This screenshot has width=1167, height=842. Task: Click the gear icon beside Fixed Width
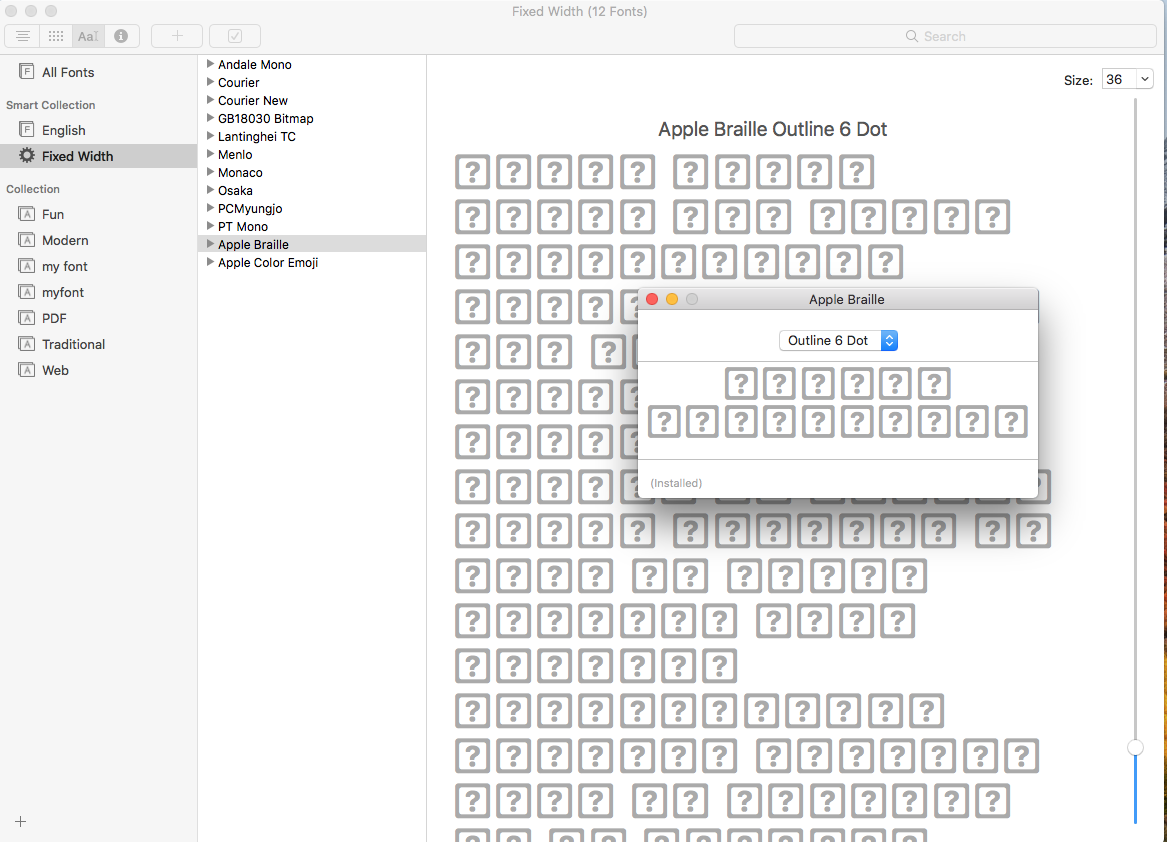point(27,155)
